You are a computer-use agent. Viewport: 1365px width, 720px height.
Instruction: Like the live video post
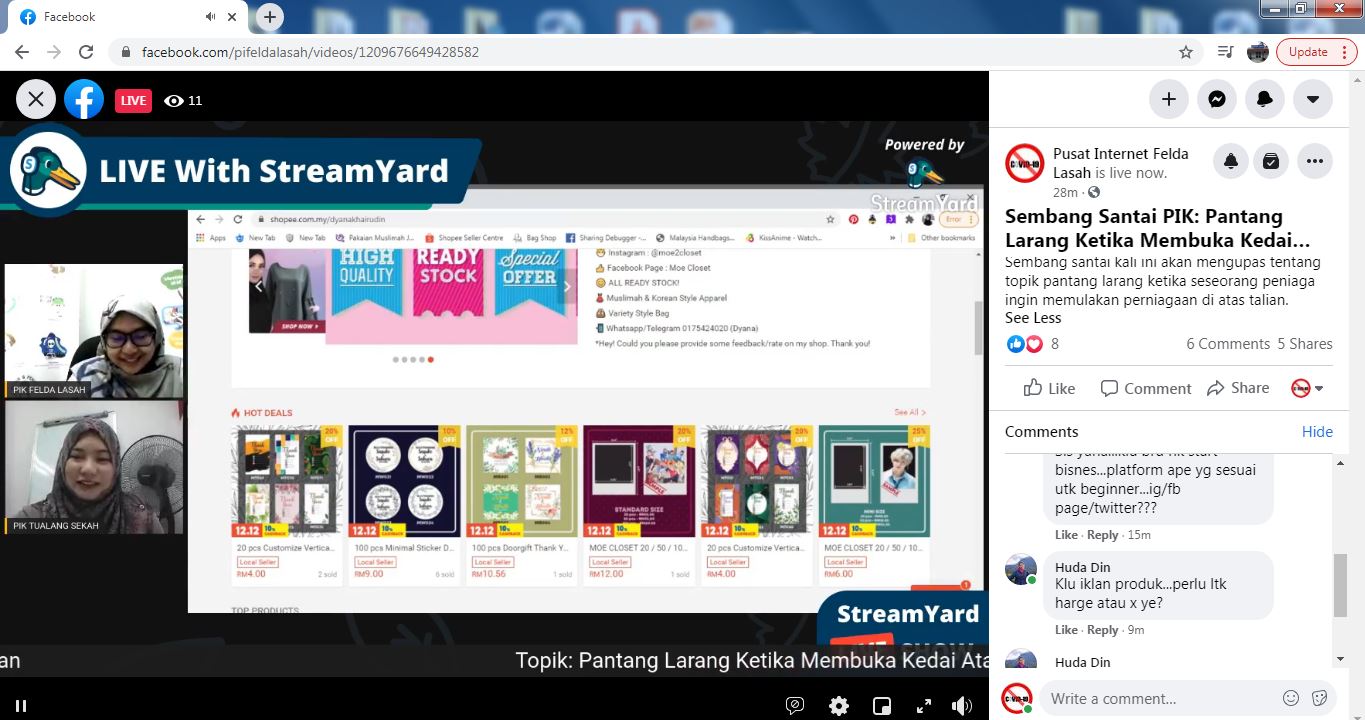[1049, 388]
